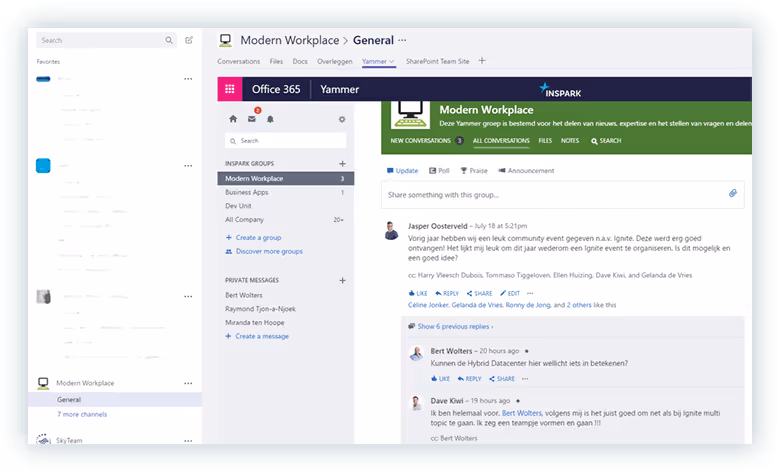Open more options next to General channel title
Image resolution: width=780 pixels, height=472 pixels.
click(402, 40)
